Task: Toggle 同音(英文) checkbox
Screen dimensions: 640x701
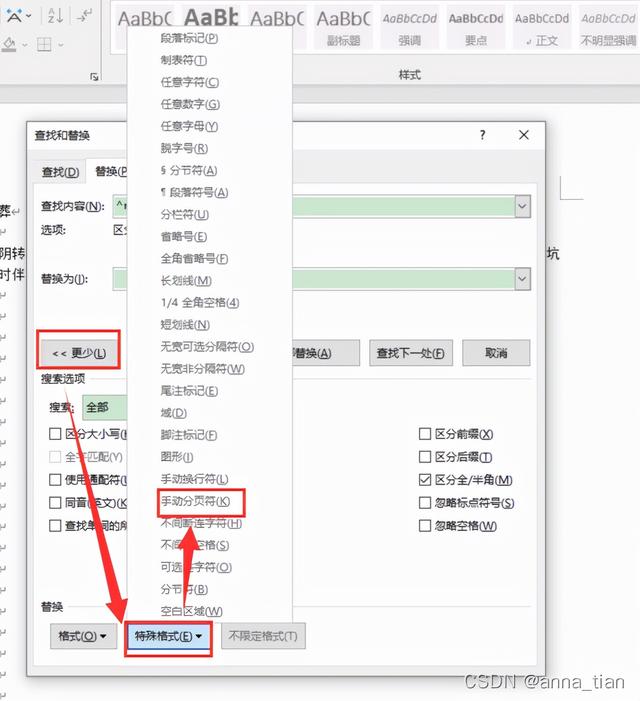Action: tap(55, 503)
